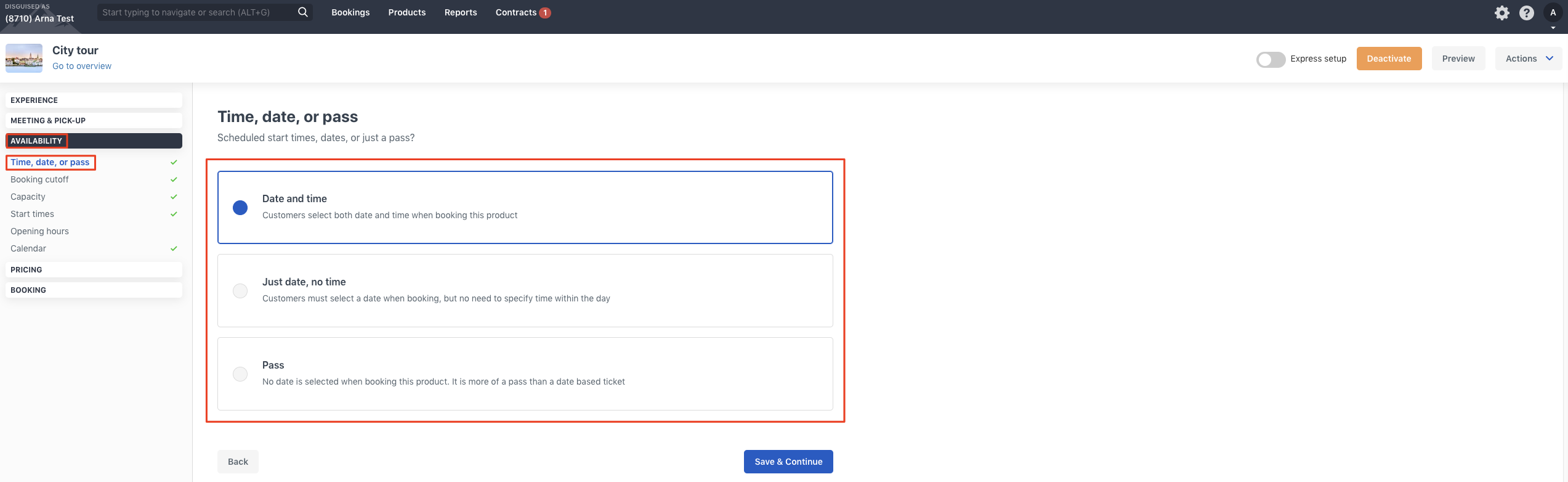1568x482 pixels.
Task: Expand the PRICING section
Action: [x=94, y=269]
